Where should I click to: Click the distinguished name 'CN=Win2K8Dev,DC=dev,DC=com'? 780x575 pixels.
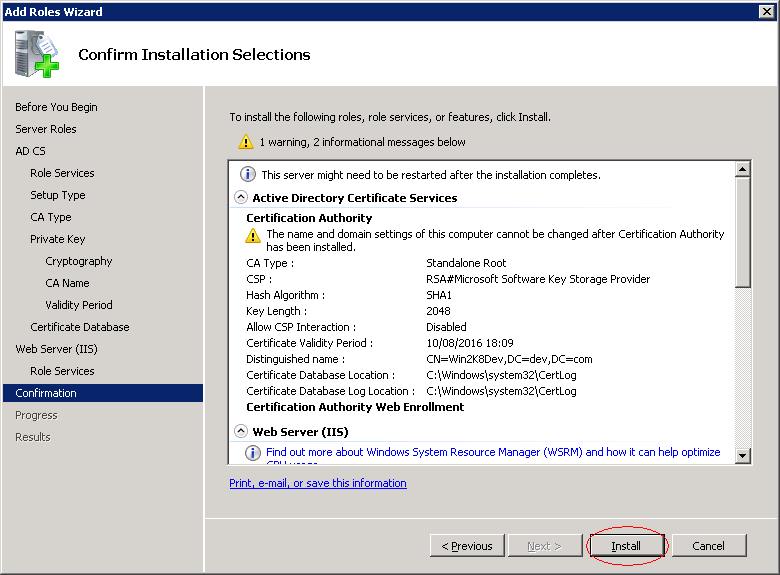(509, 359)
